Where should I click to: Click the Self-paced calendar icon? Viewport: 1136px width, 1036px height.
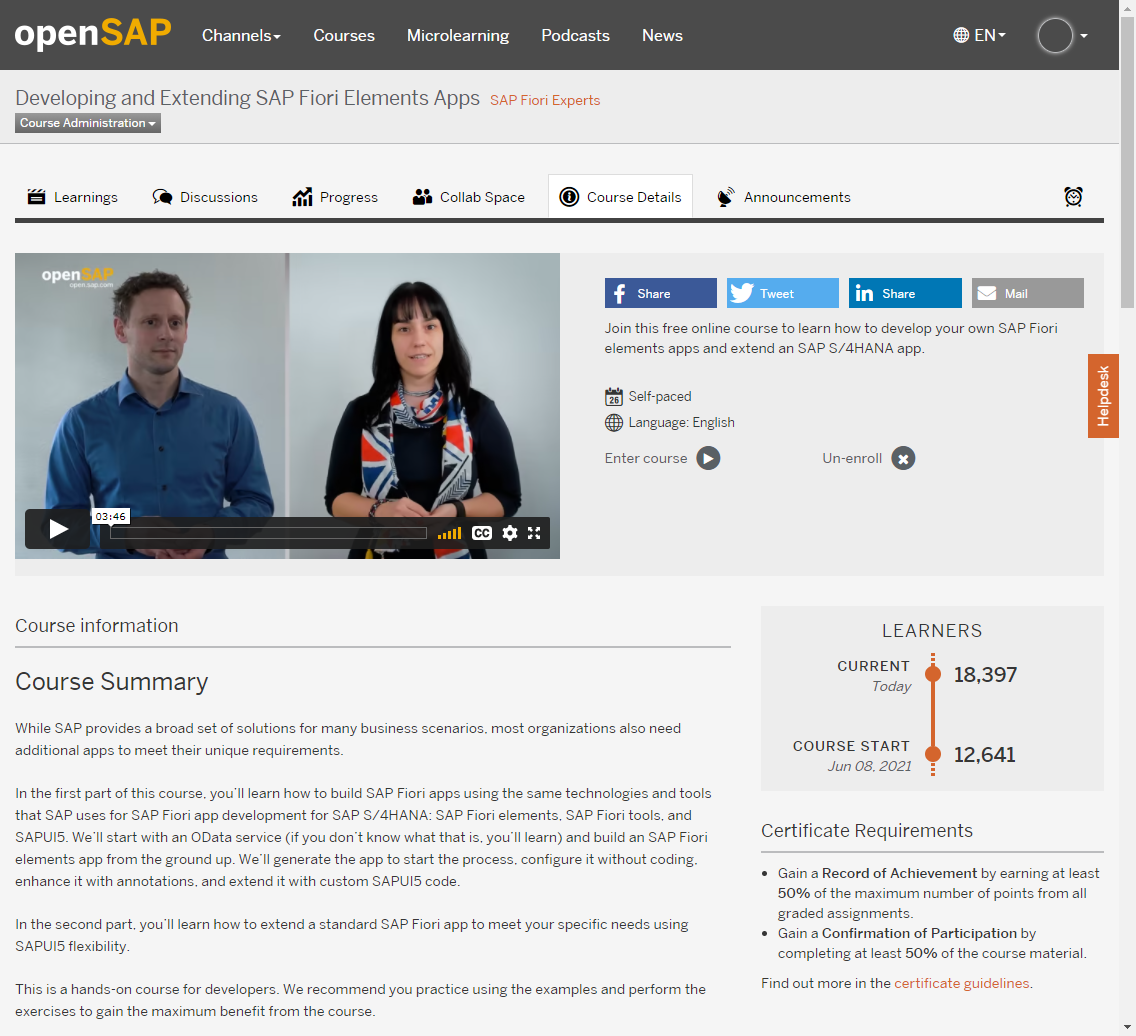[614, 397]
